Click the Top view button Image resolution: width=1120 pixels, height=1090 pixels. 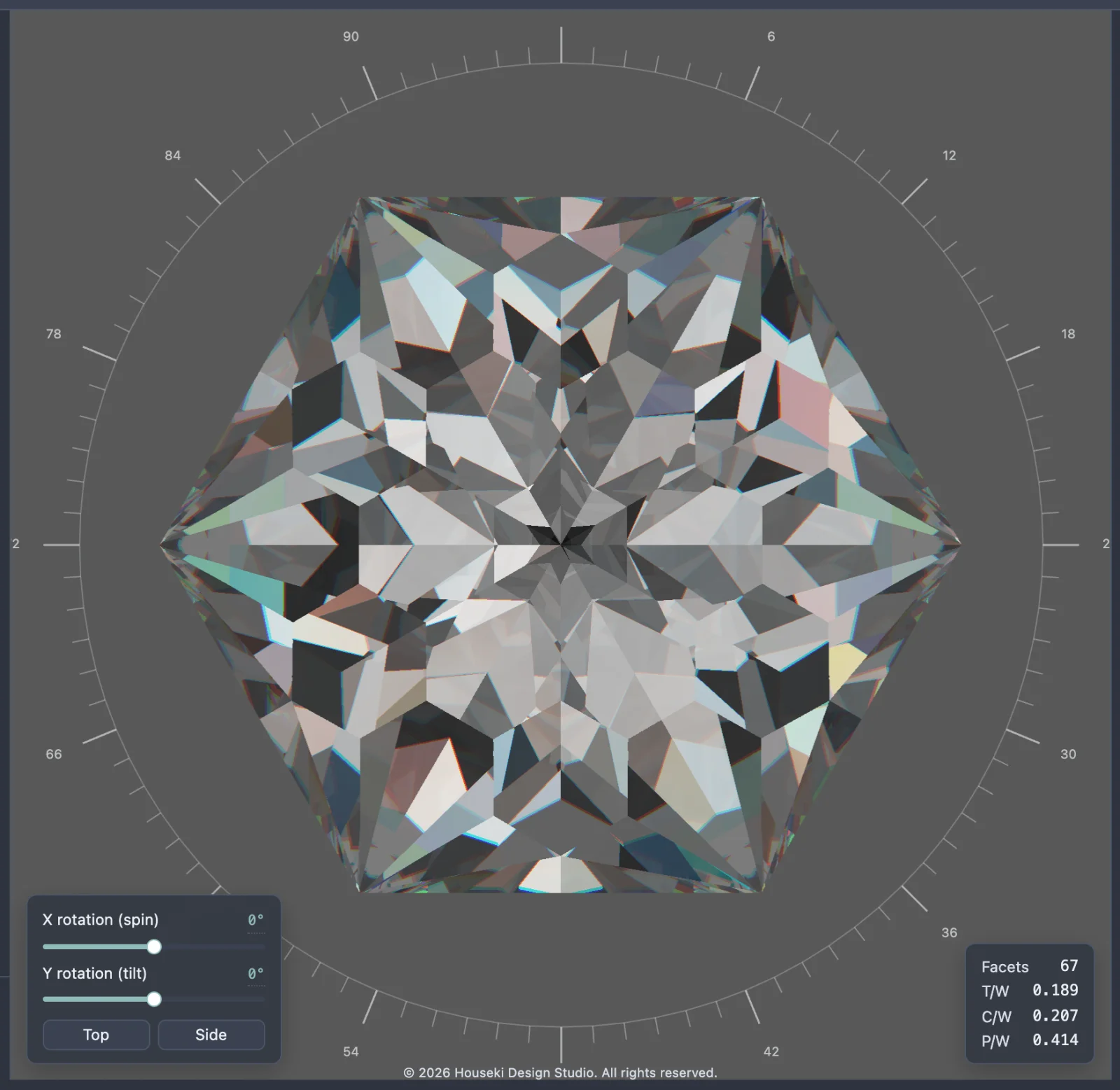tap(96, 1035)
